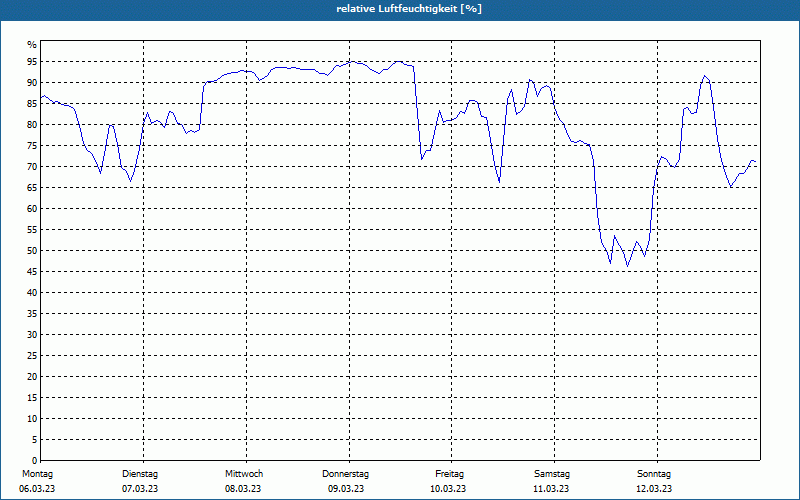Click the 65 value on the y-axis
The height and width of the screenshot is (500, 800).
tap(32, 188)
